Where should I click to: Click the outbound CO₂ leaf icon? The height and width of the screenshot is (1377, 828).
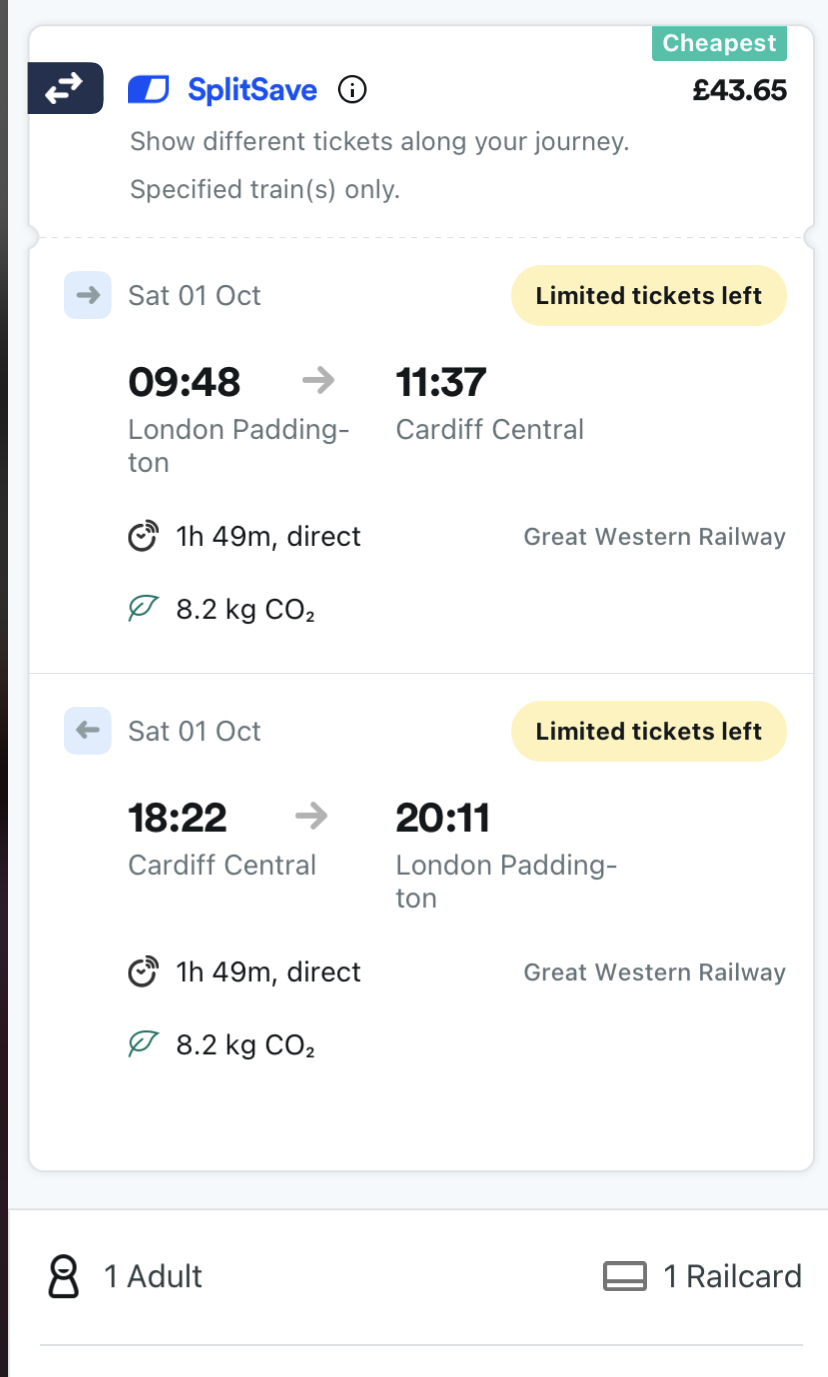pyautogui.click(x=145, y=608)
